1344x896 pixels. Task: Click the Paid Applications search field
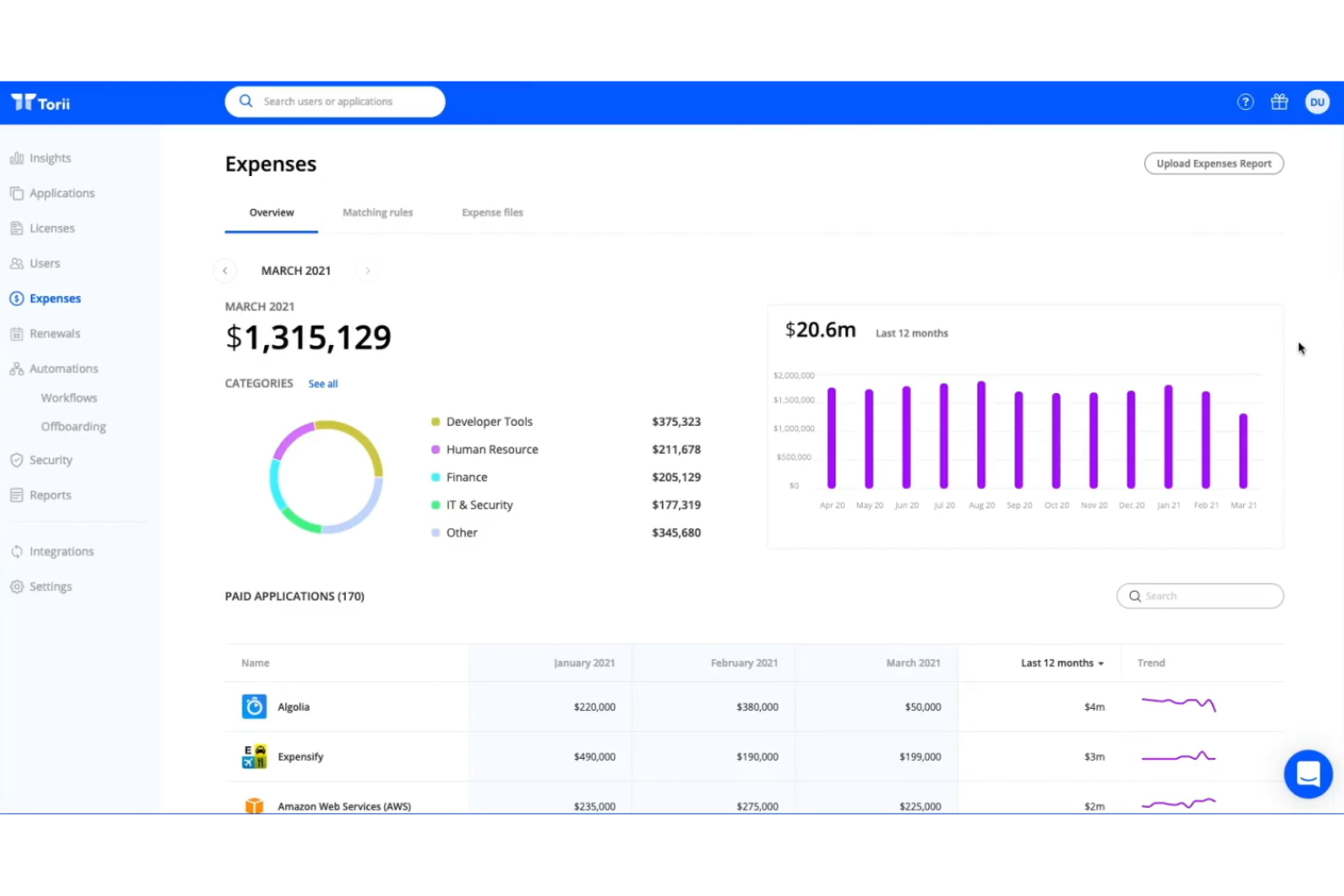(1199, 596)
